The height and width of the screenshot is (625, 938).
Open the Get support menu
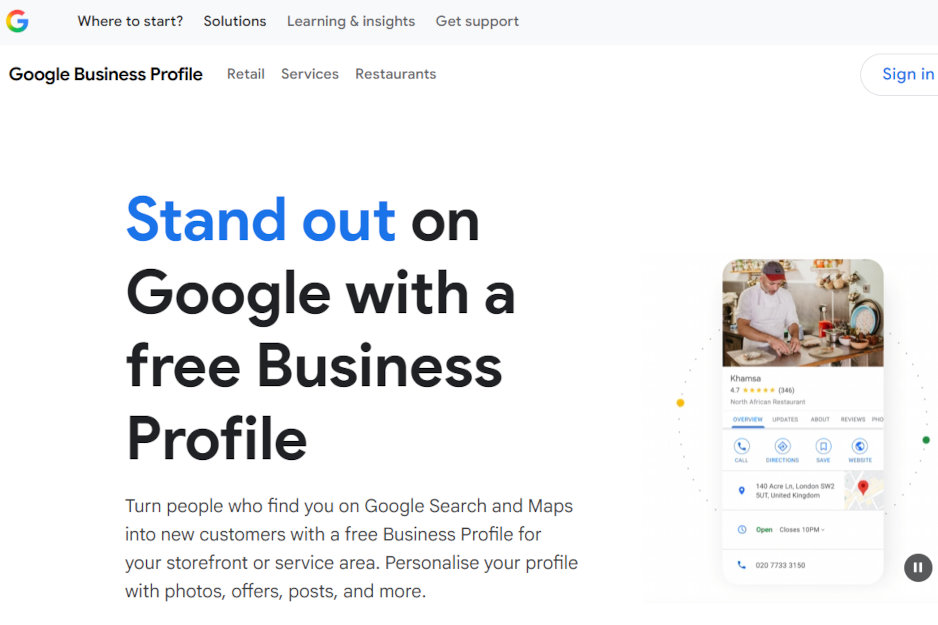[477, 21]
